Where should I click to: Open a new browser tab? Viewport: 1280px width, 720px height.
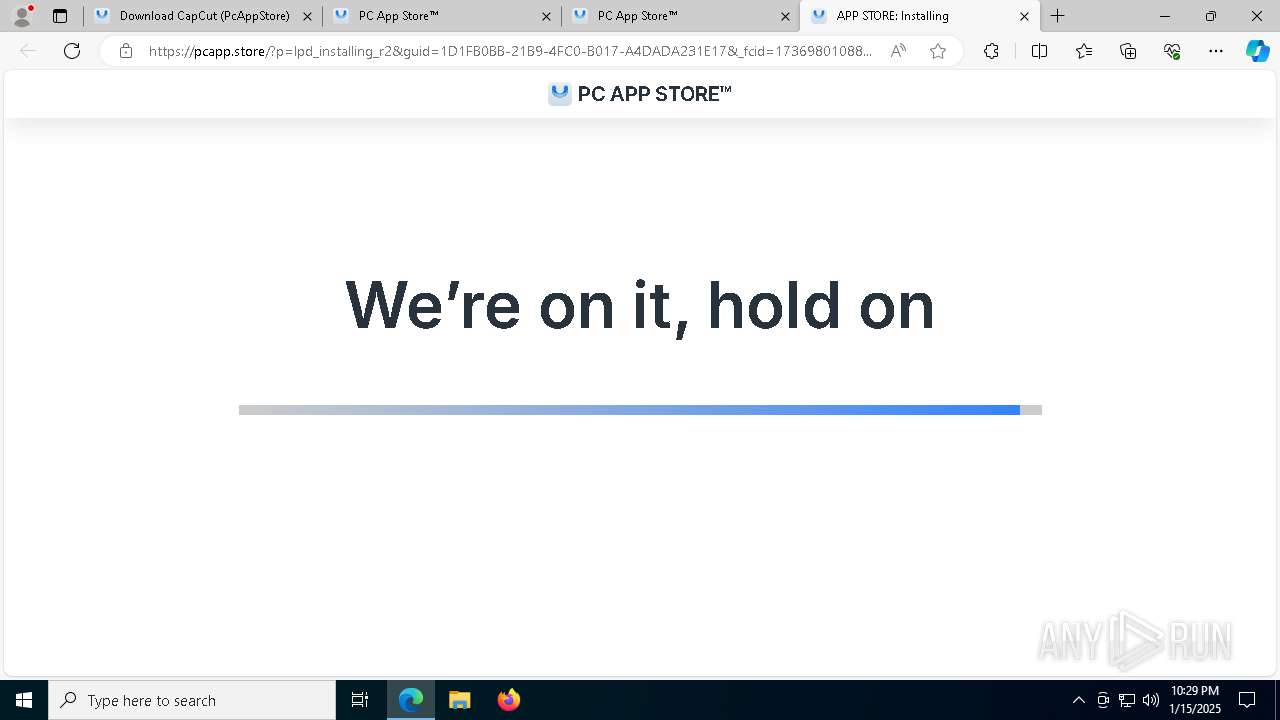point(1058,16)
